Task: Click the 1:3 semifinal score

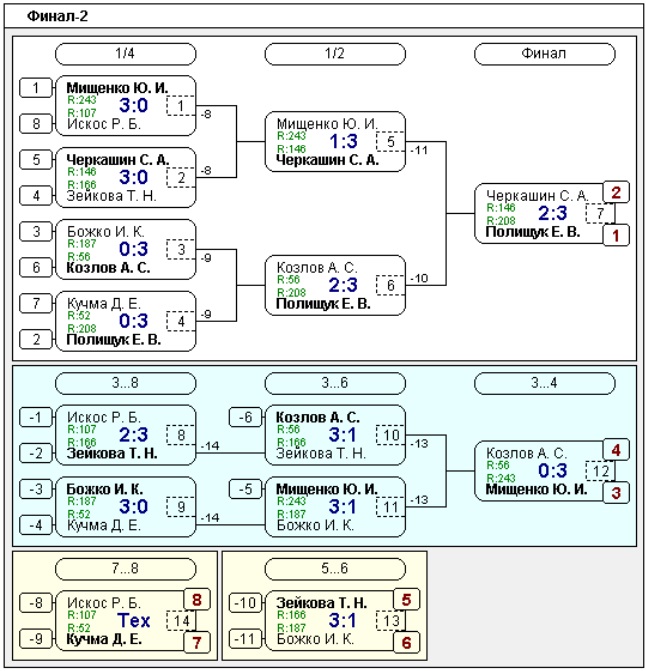Action: pyautogui.click(x=343, y=141)
